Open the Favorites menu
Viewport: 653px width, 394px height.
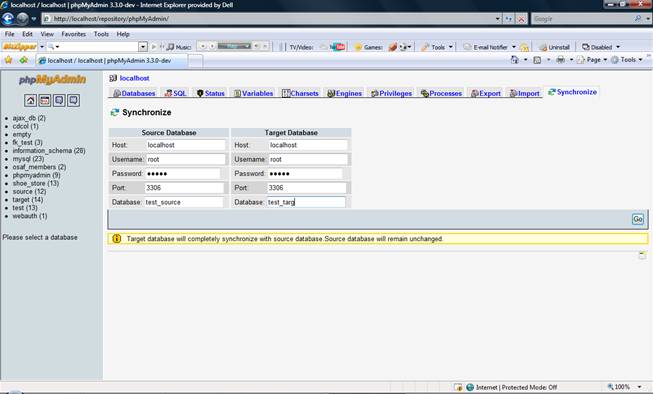click(x=73, y=34)
